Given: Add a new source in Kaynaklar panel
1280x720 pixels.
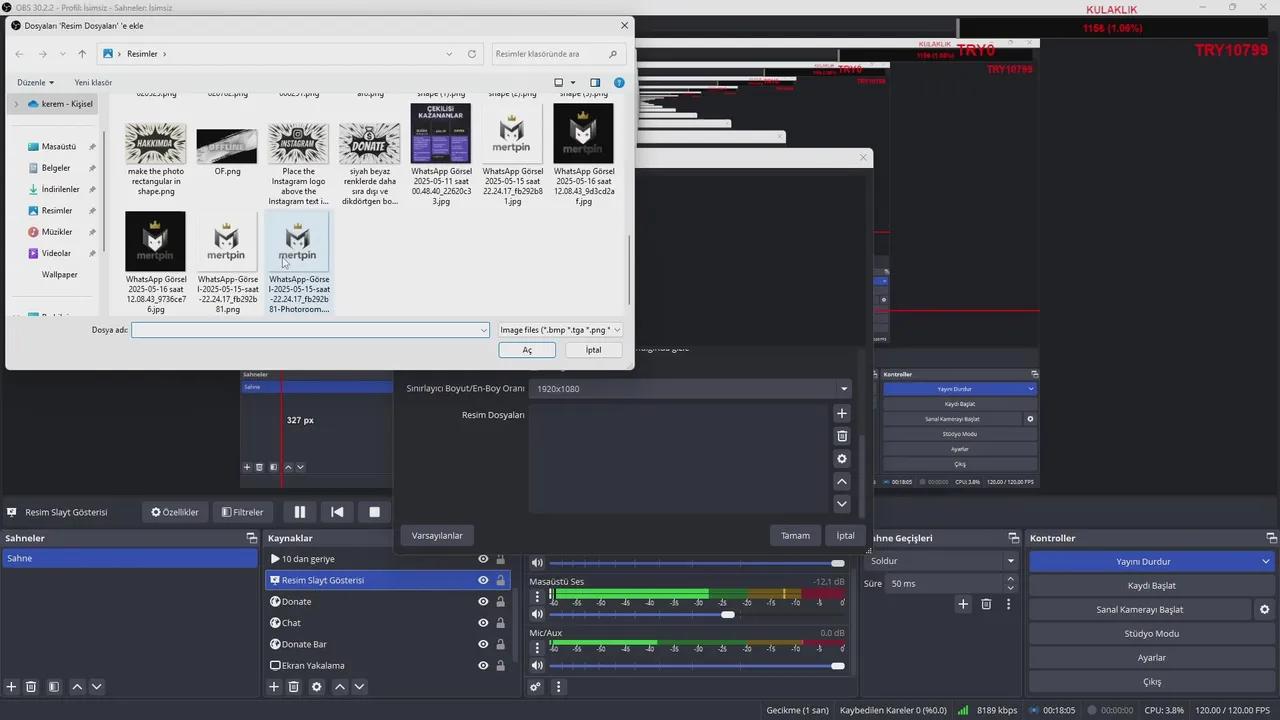Looking at the screenshot, I should tap(273, 687).
